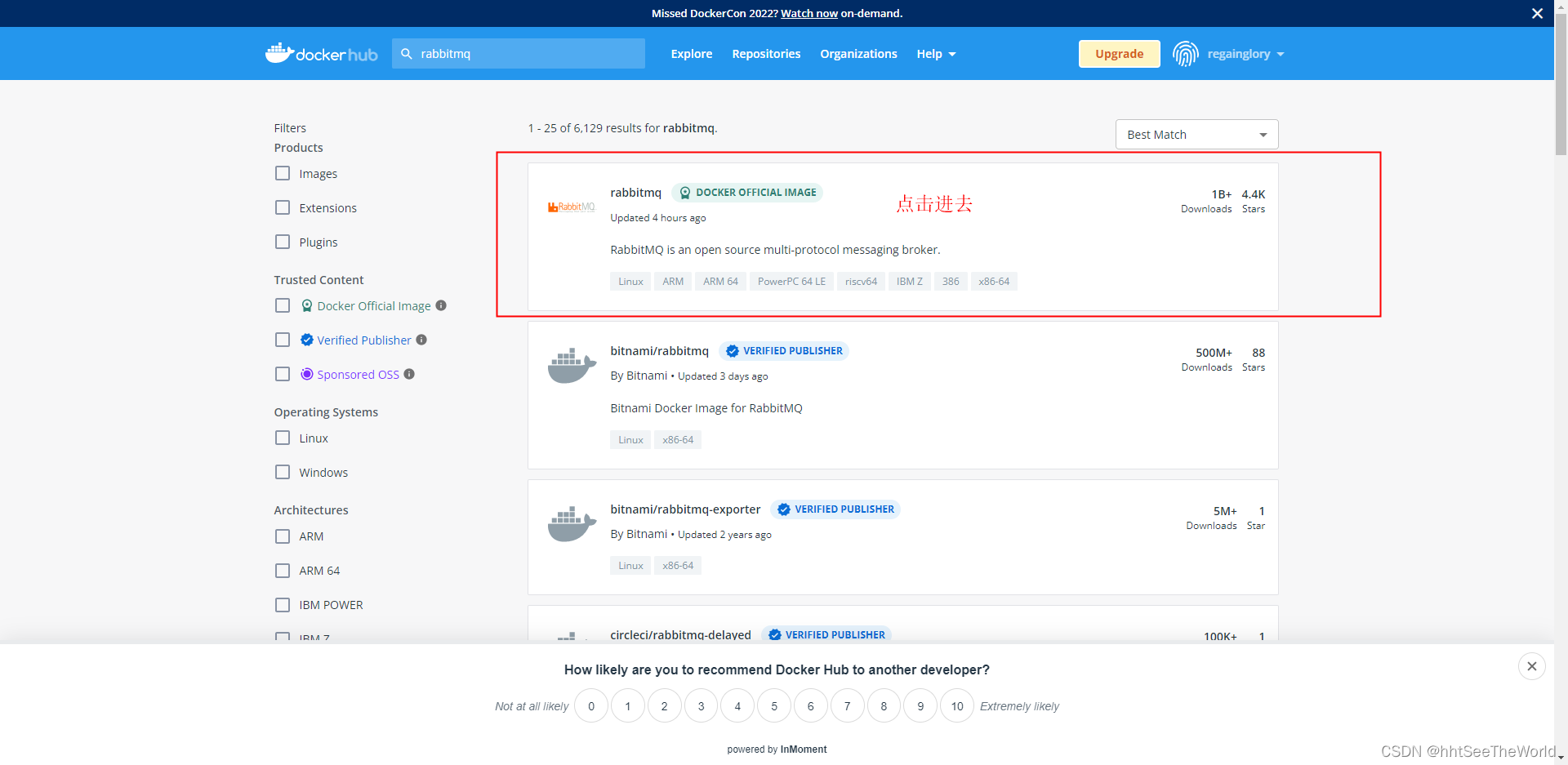Click the VERIFIED PUBLISHER badge on circleci/rabbitmq-delayed
Image resolution: width=1568 pixels, height=765 pixels.
point(826,634)
